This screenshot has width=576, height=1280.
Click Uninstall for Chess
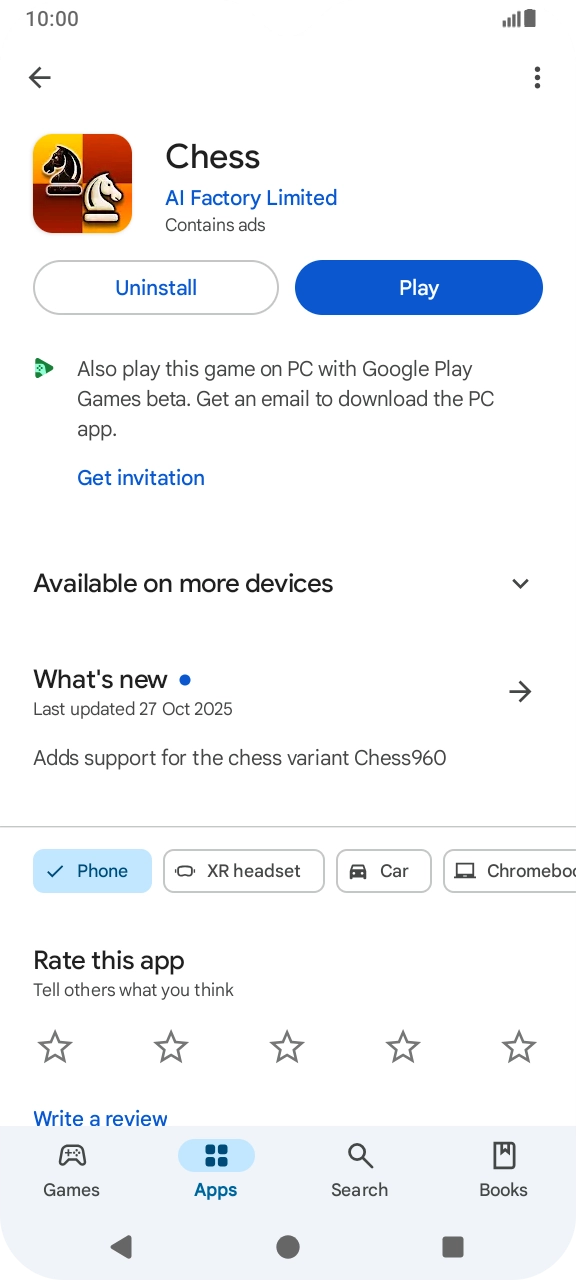coord(155,287)
